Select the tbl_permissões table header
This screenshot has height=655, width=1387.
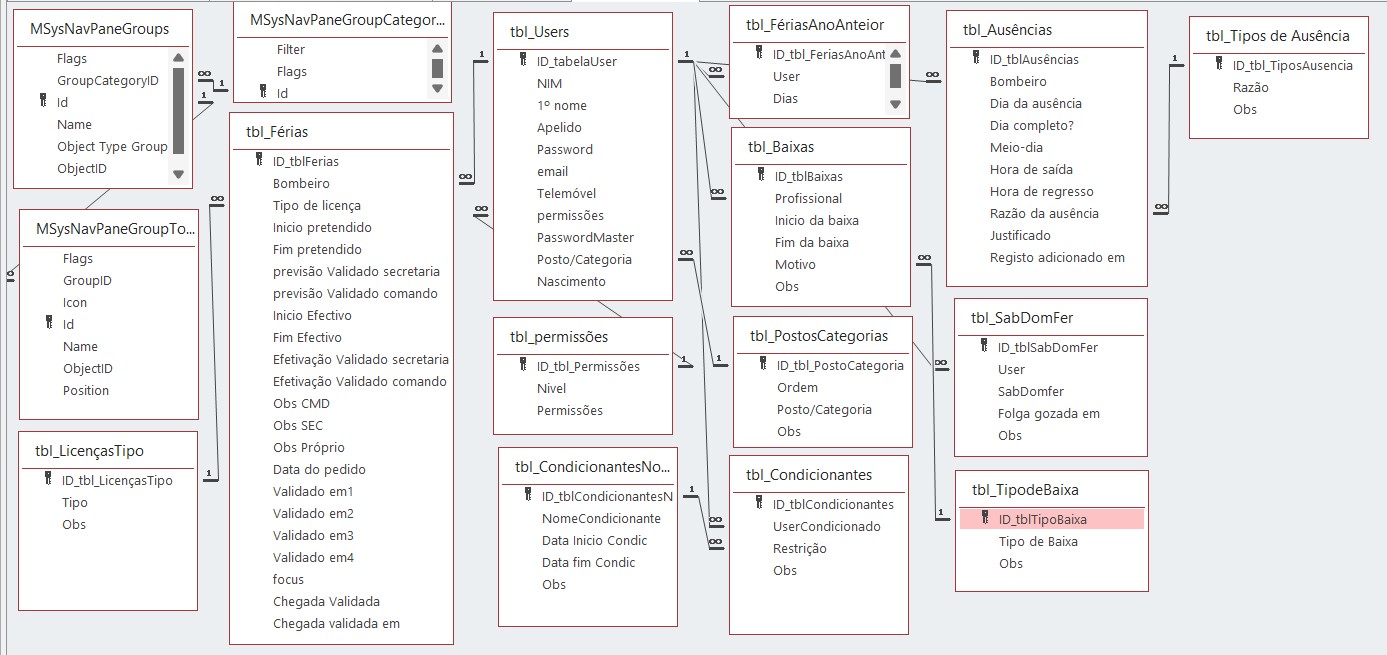[559, 336]
